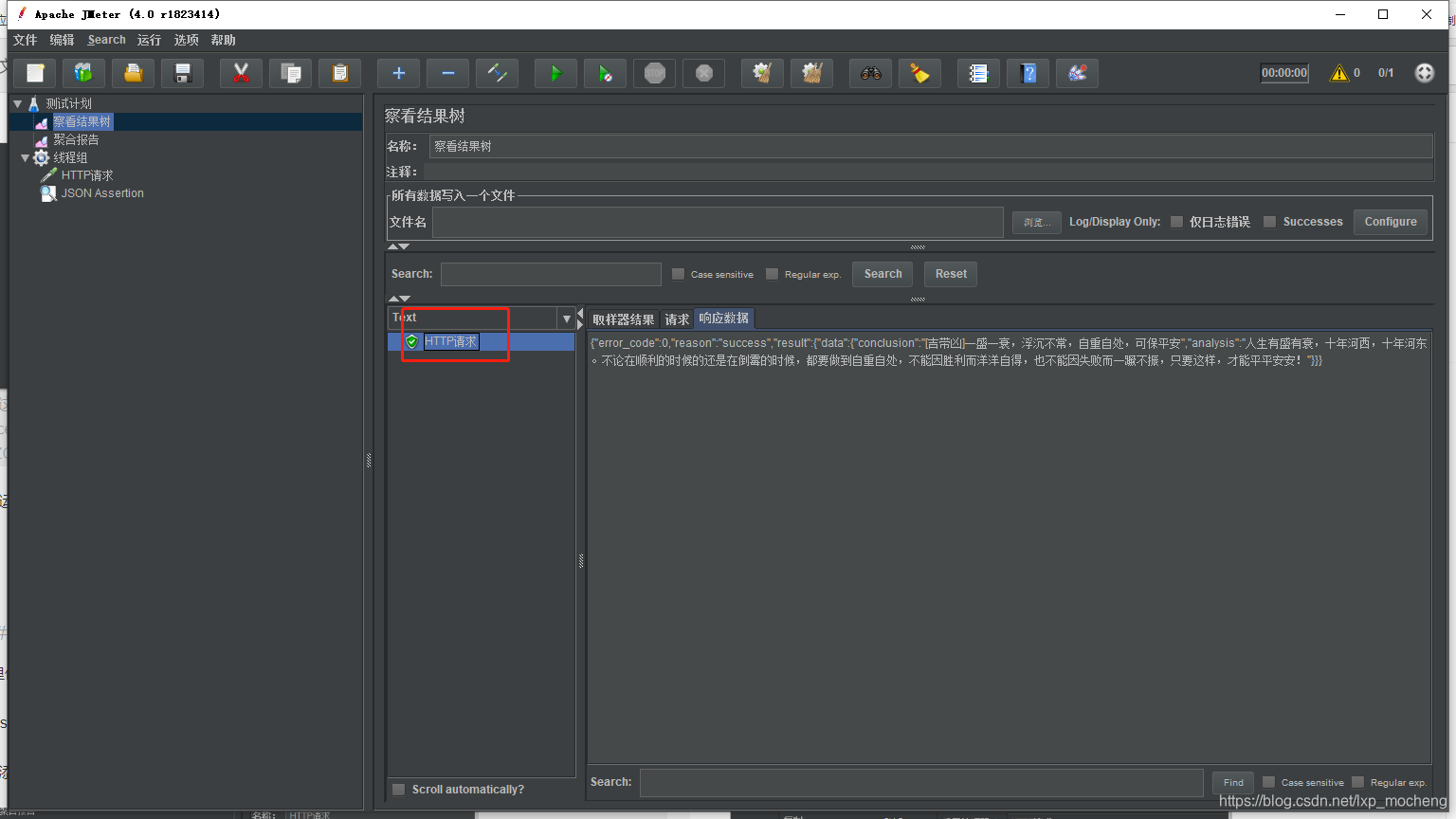Image resolution: width=1456 pixels, height=819 pixels.
Task: Enable Scroll automatically checkbox
Action: (399, 790)
